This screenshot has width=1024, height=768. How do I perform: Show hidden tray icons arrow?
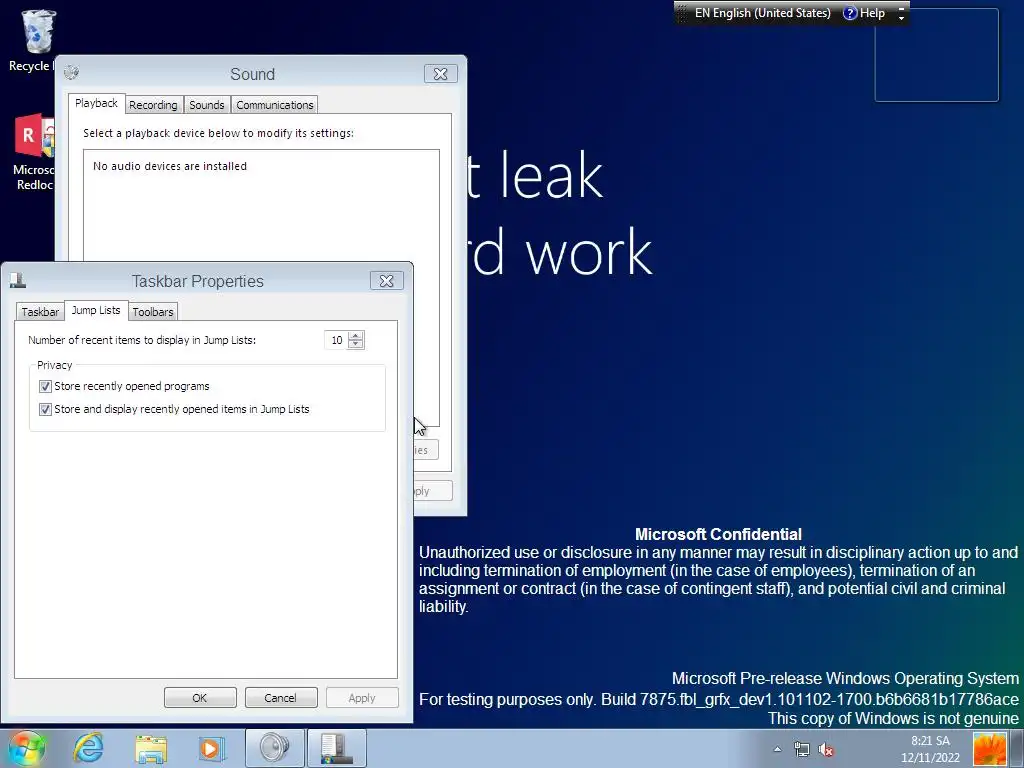777,749
